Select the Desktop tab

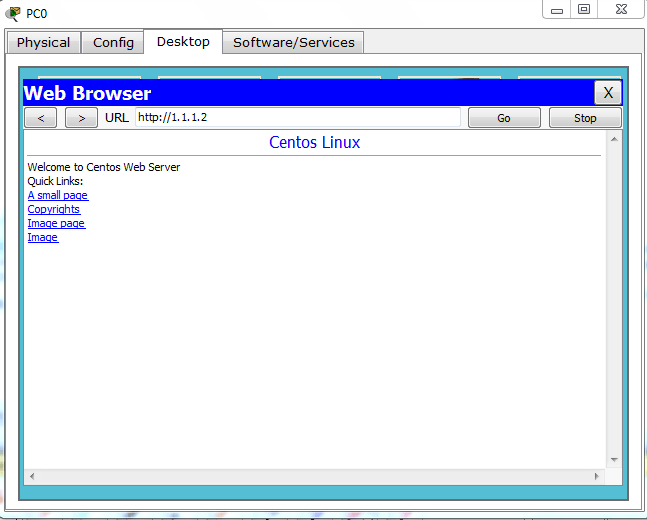(x=183, y=42)
